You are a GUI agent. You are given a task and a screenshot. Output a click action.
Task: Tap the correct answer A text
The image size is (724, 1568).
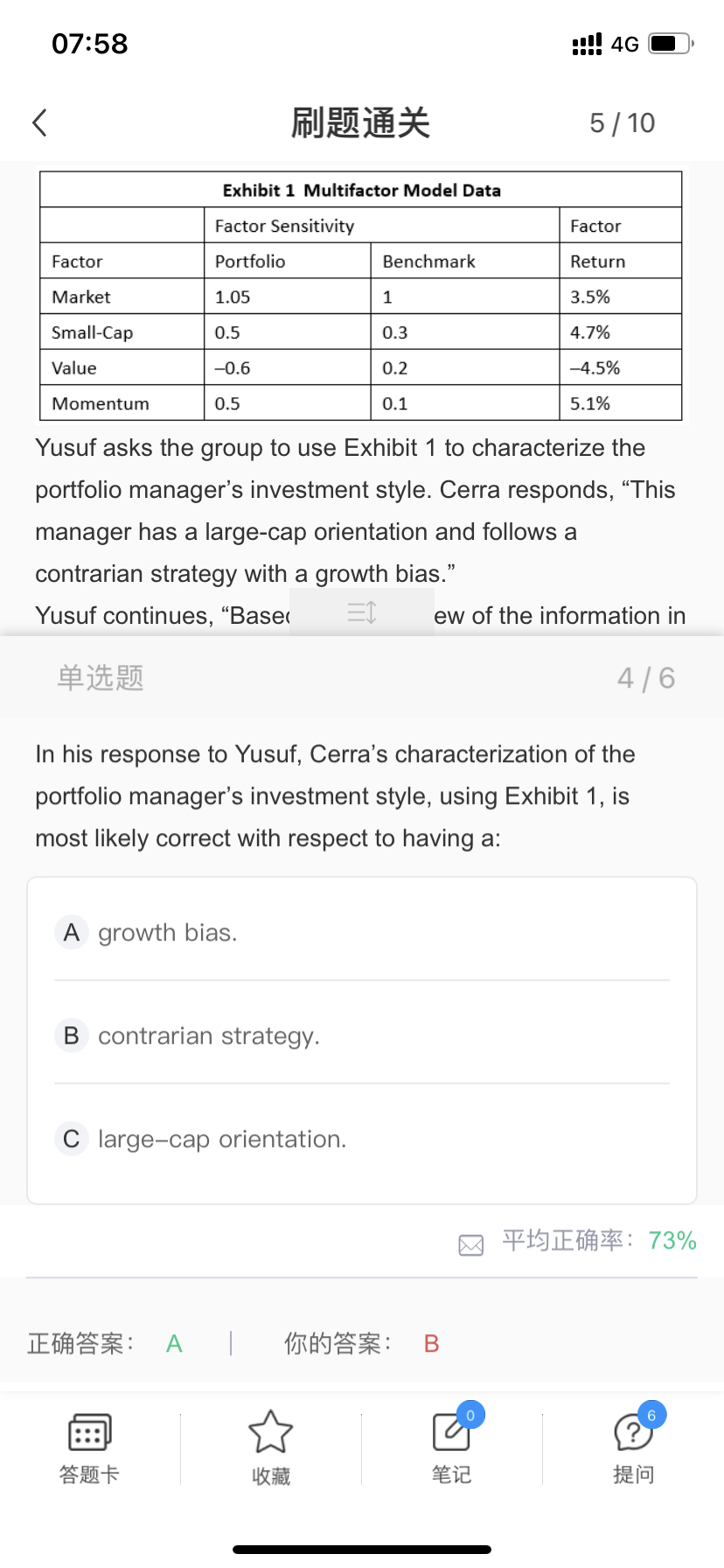click(174, 1344)
